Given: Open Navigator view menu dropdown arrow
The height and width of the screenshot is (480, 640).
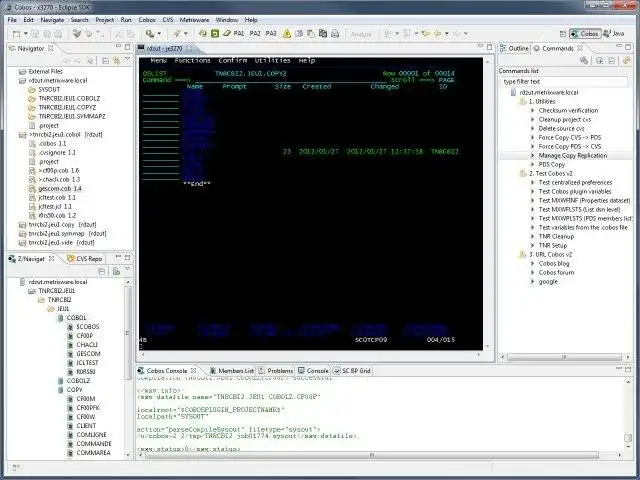Looking at the screenshot, I should (127, 60).
